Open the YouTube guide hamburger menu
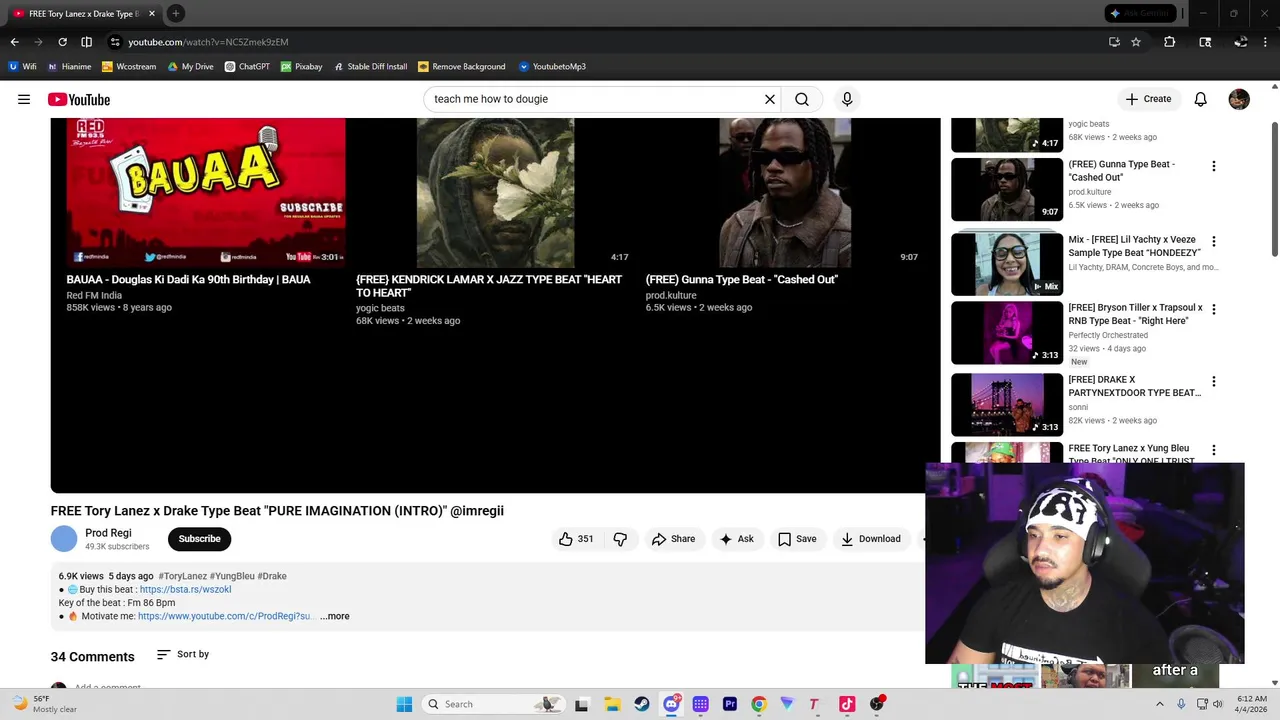This screenshot has height=720, width=1280. [x=24, y=99]
